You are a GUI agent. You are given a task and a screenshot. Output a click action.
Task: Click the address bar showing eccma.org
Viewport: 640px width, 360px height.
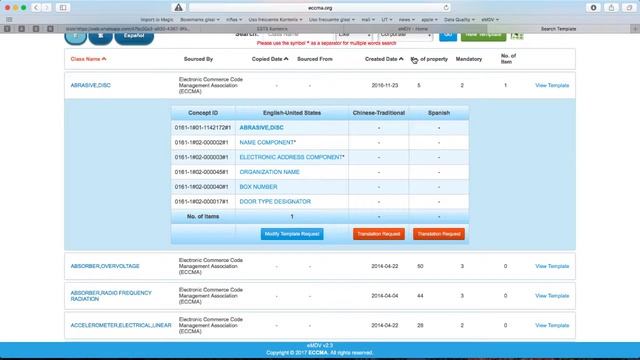pyautogui.click(x=320, y=7)
